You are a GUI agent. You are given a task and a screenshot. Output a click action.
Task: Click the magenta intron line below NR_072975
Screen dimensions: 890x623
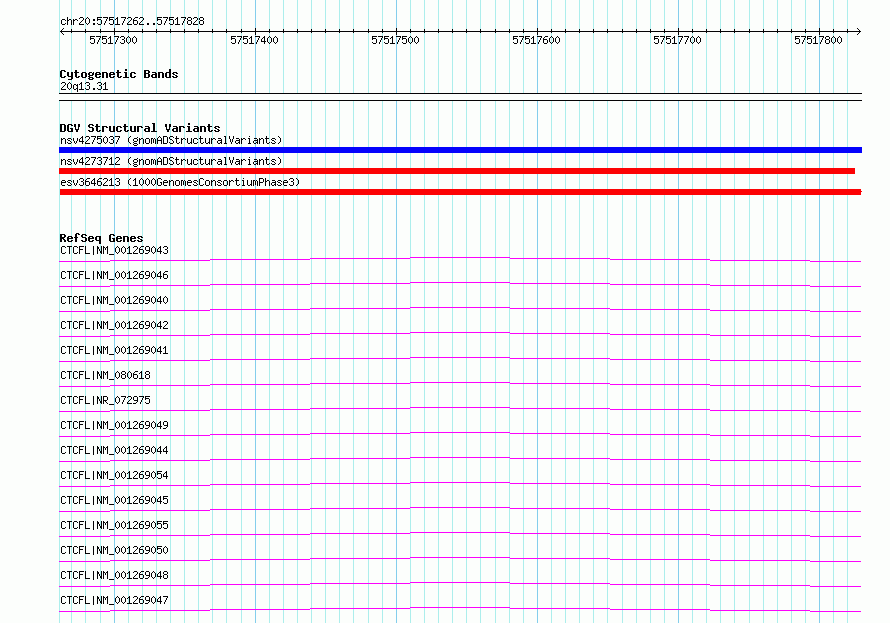click(x=460, y=409)
